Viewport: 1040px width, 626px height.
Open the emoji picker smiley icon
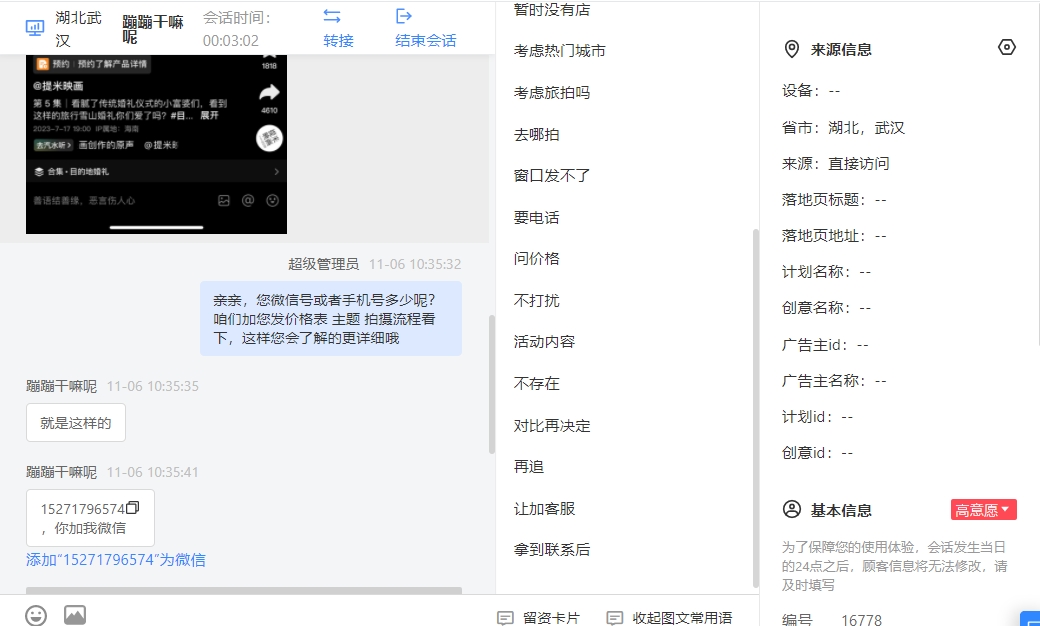pos(36,615)
